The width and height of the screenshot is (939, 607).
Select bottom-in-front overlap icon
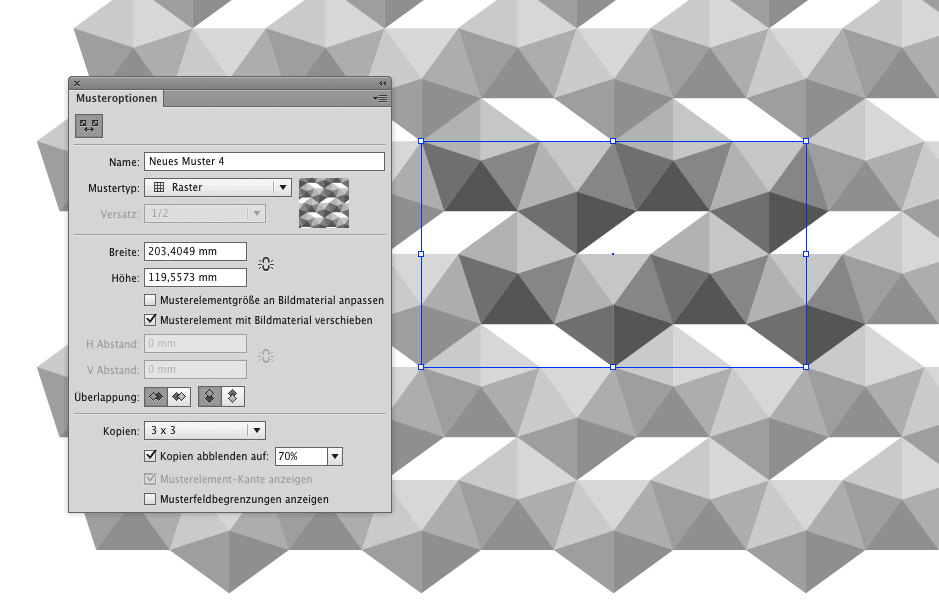pos(232,396)
